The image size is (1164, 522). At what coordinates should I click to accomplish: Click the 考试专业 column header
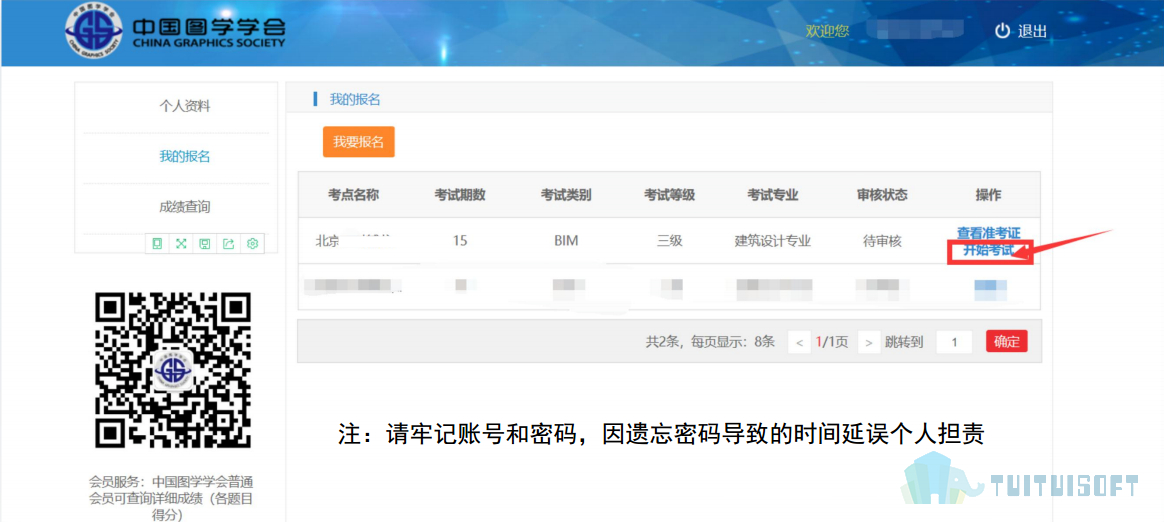coord(773,195)
